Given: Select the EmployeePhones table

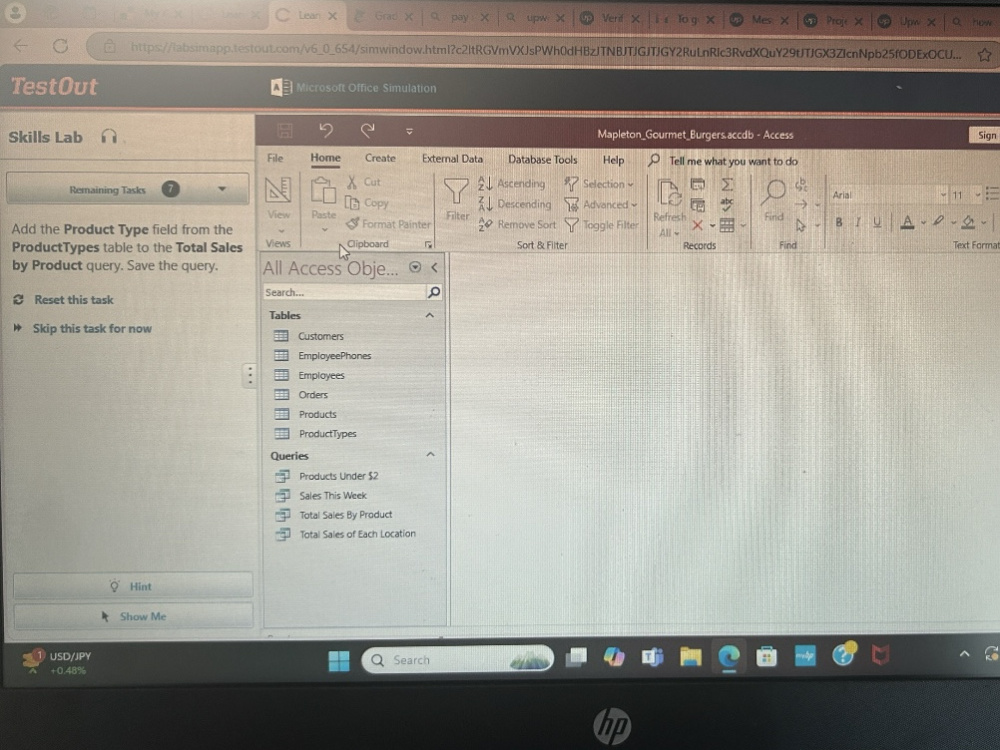Looking at the screenshot, I should [335, 356].
